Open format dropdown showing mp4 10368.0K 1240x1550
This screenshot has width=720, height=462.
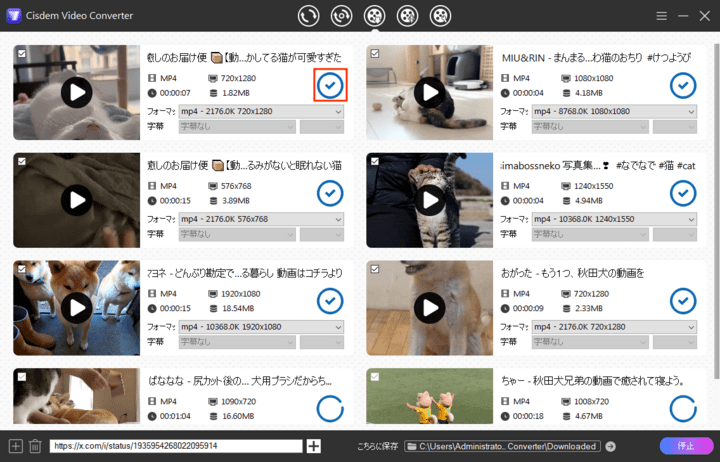tap(612, 219)
